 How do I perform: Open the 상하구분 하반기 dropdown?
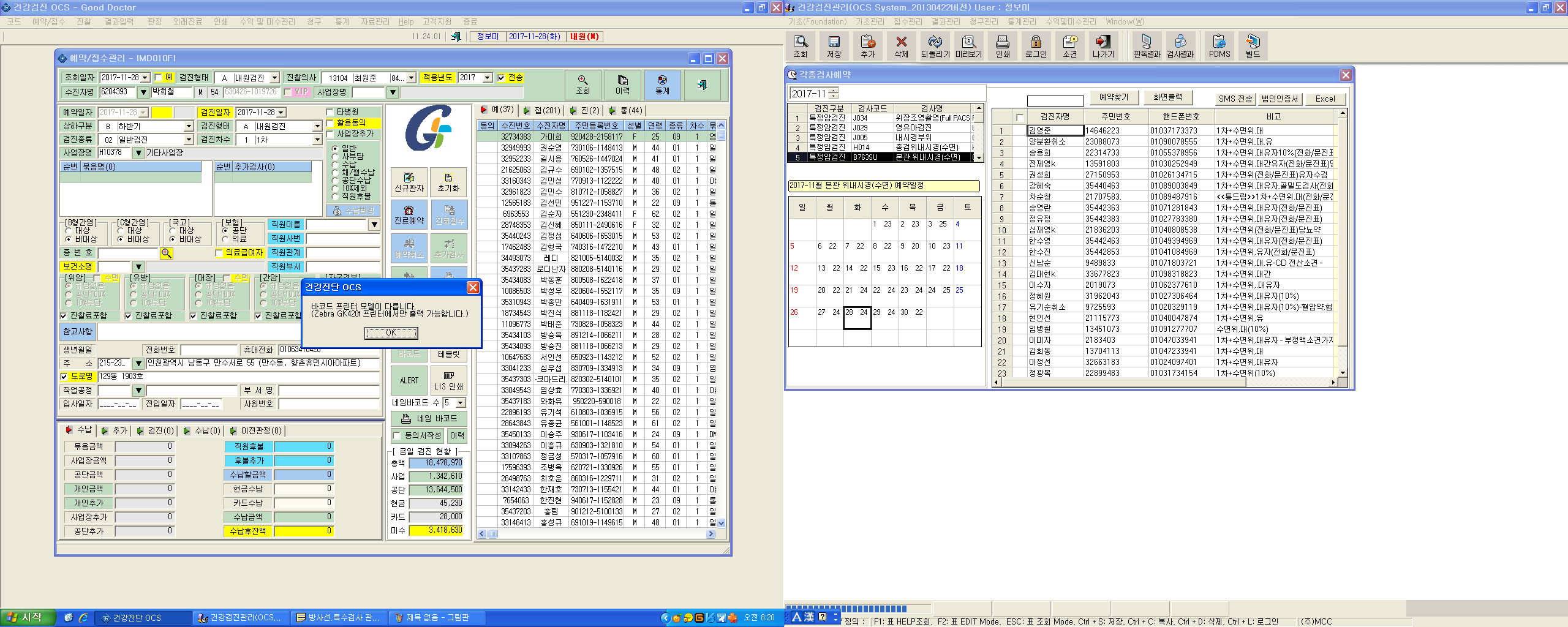[x=189, y=126]
